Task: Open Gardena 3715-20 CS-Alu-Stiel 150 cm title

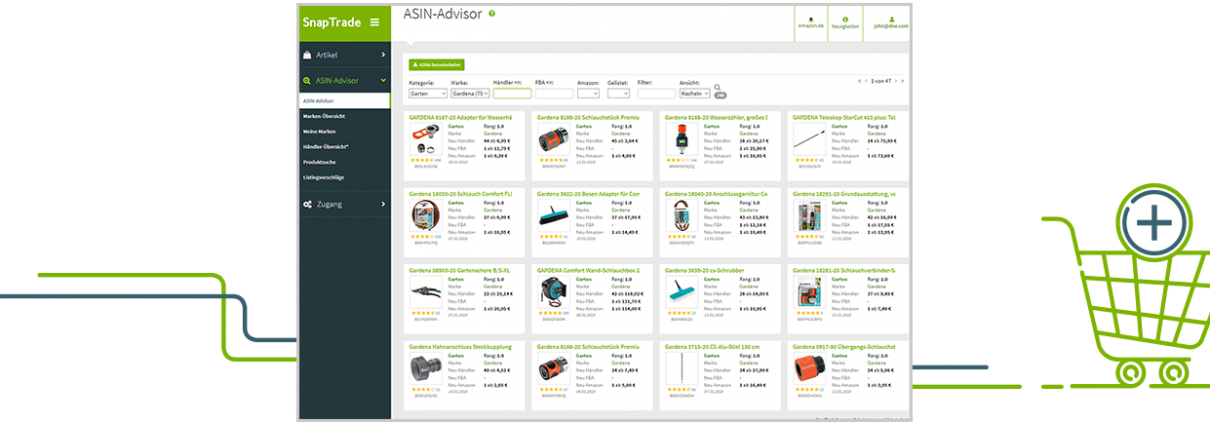Action: click(711, 347)
